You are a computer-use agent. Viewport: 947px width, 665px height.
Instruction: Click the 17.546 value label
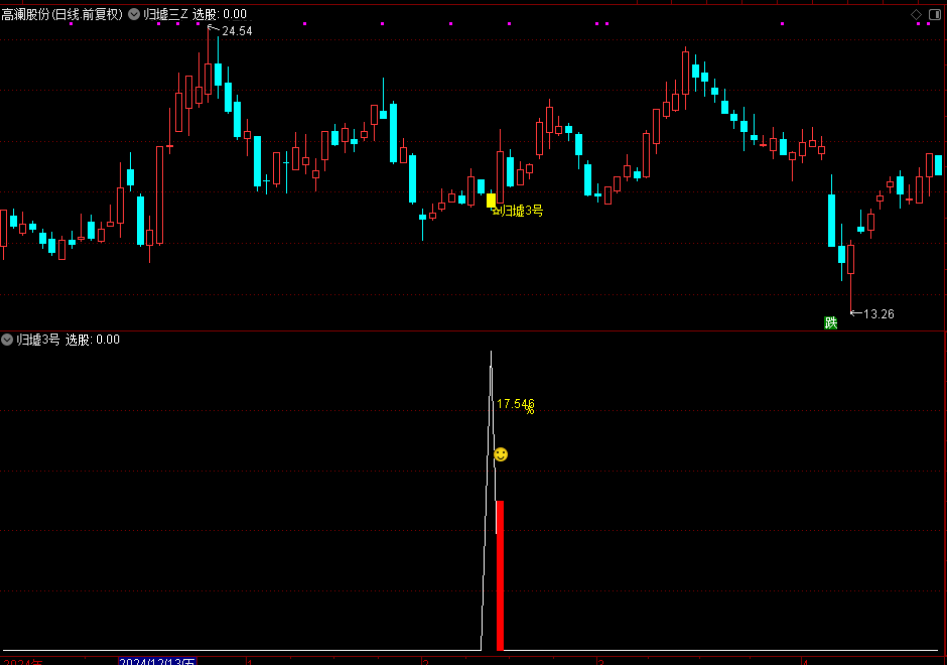pyautogui.click(x=515, y=404)
